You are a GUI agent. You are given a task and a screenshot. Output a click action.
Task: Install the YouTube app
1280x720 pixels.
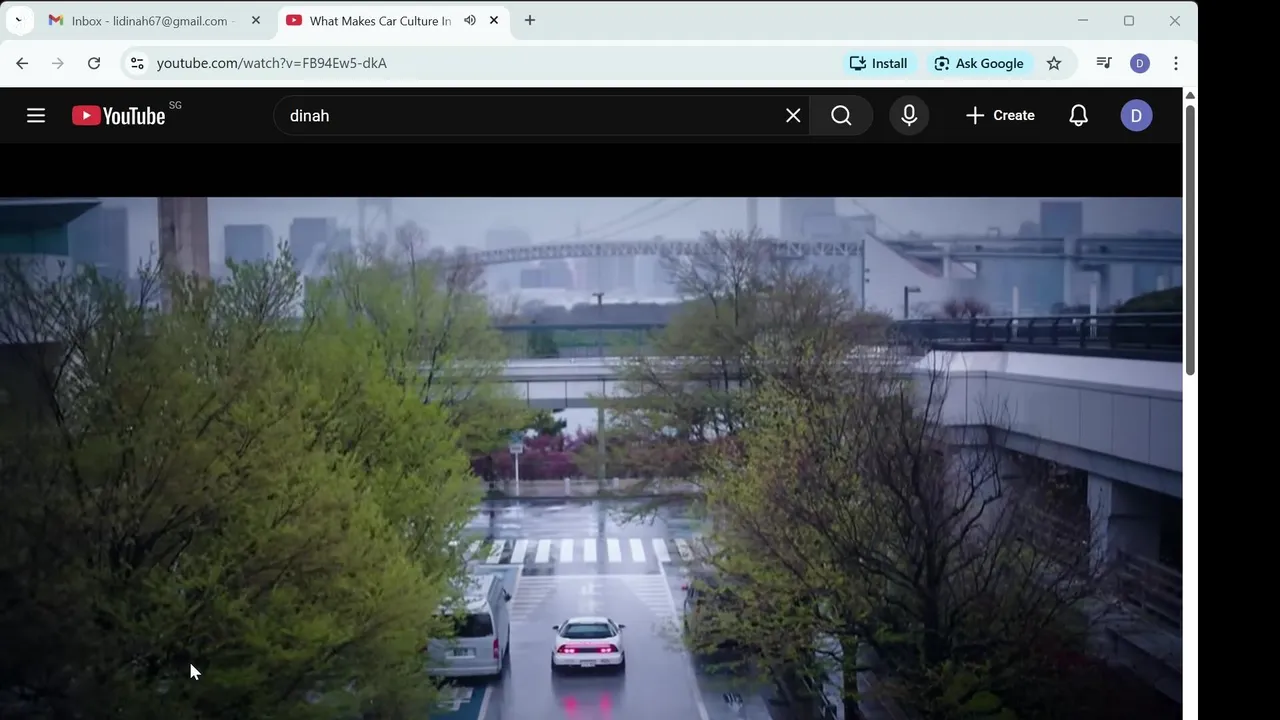click(878, 63)
